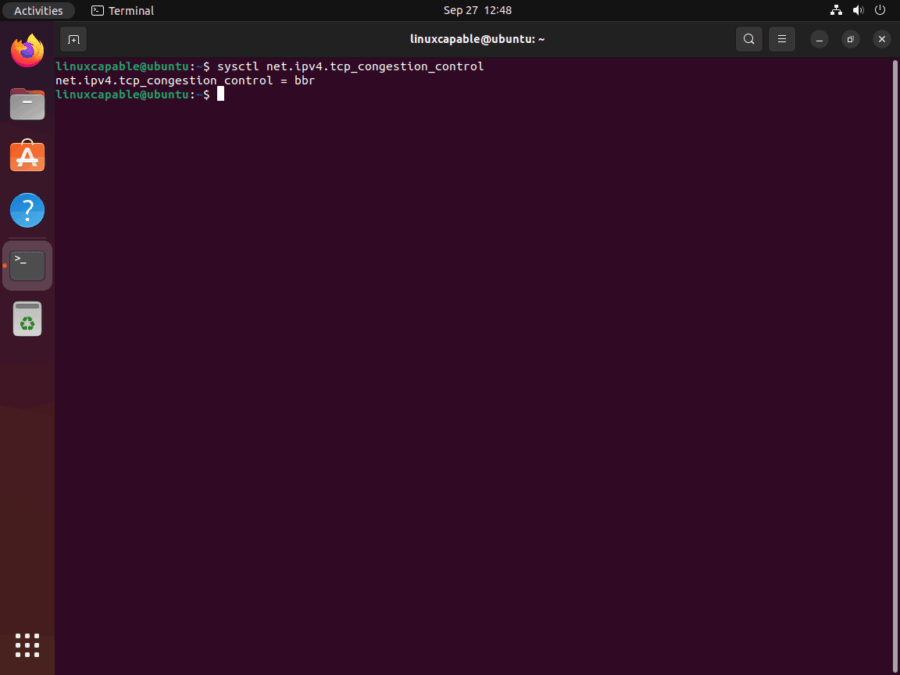900x675 pixels.
Task: Click the Terminal app menu in top bar
Action: [122, 10]
